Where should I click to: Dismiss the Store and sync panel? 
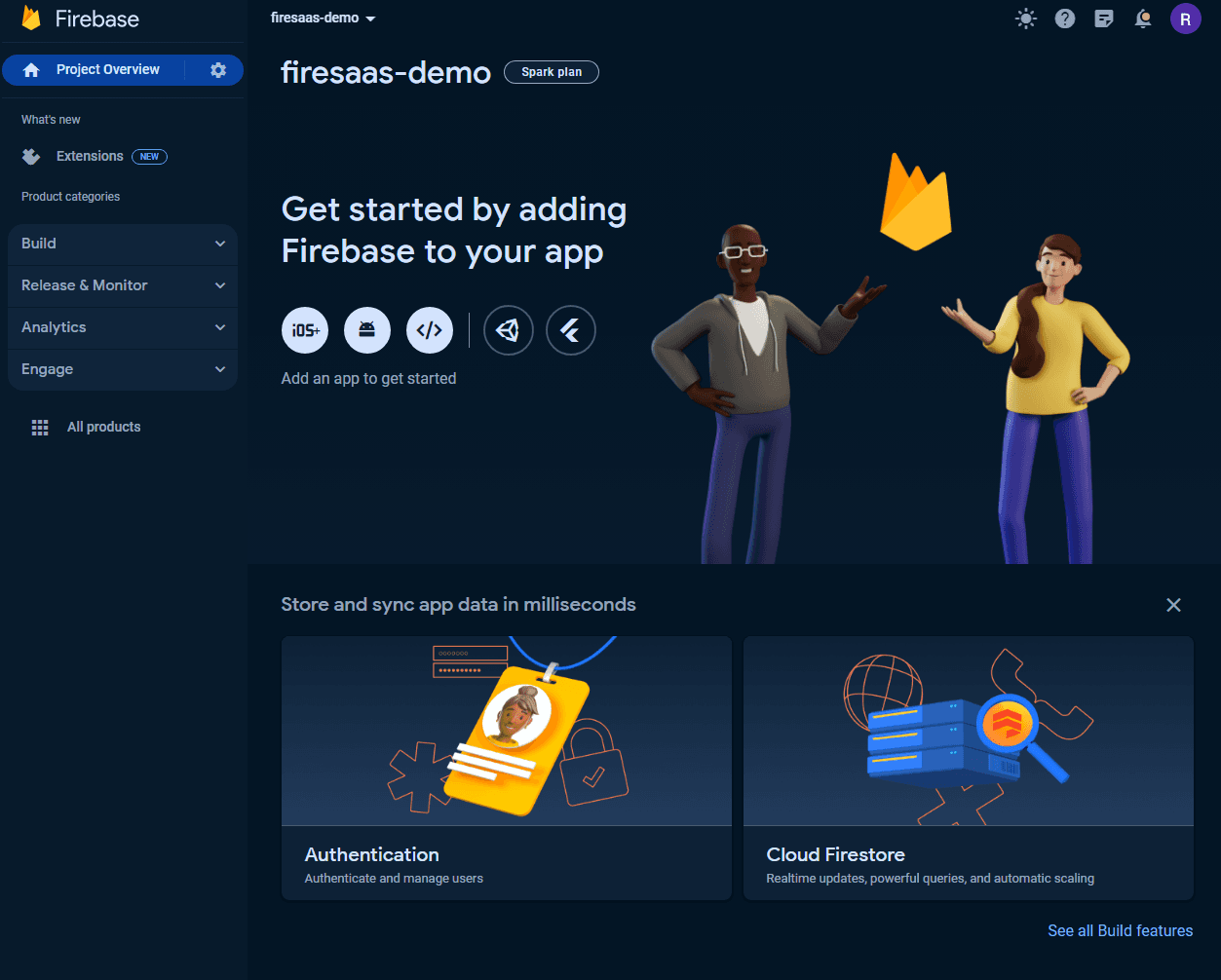pos(1173,605)
